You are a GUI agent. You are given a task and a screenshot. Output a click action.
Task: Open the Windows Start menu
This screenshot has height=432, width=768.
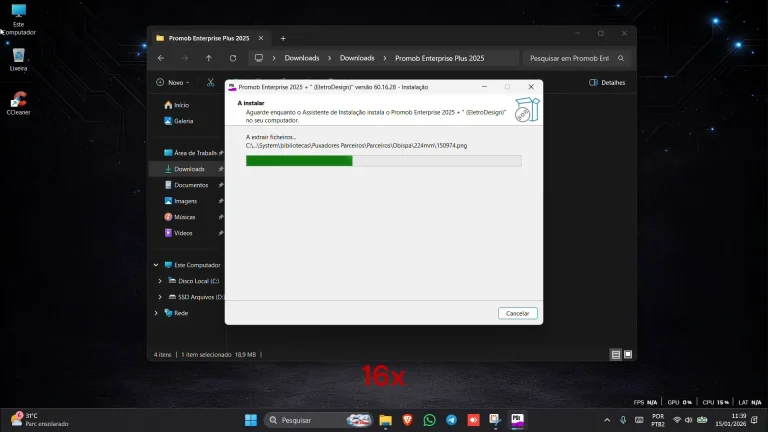click(x=251, y=420)
